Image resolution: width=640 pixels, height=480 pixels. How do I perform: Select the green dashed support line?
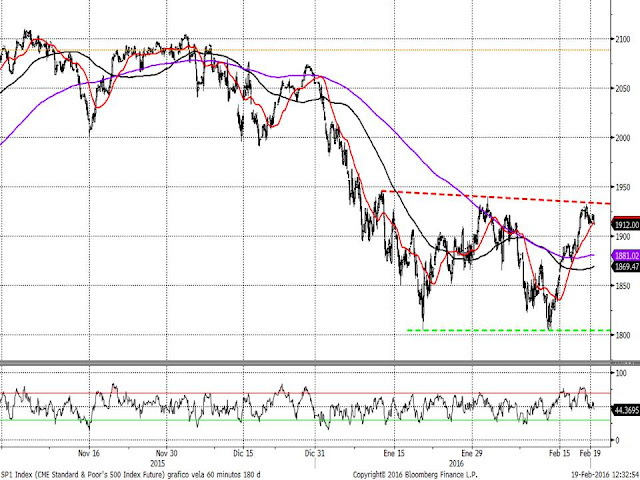point(509,330)
